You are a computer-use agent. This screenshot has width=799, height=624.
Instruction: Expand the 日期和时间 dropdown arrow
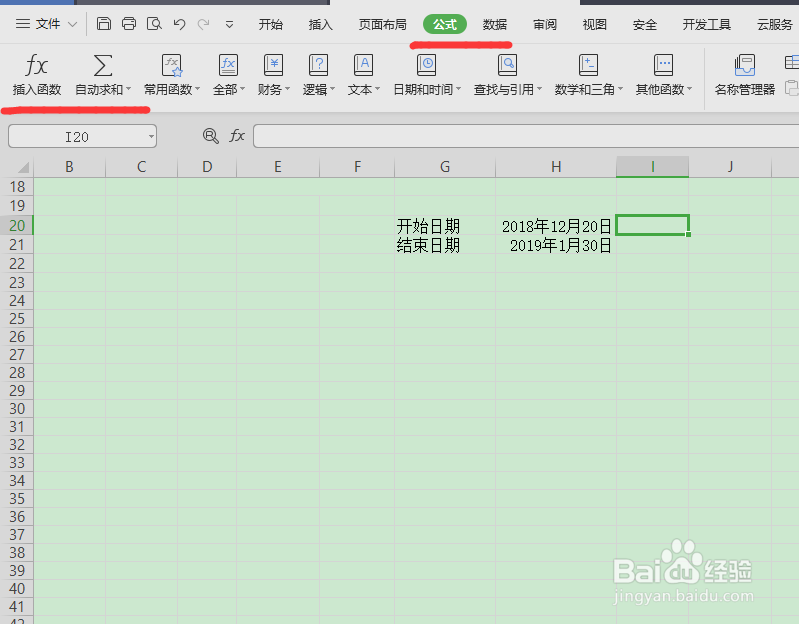click(459, 89)
